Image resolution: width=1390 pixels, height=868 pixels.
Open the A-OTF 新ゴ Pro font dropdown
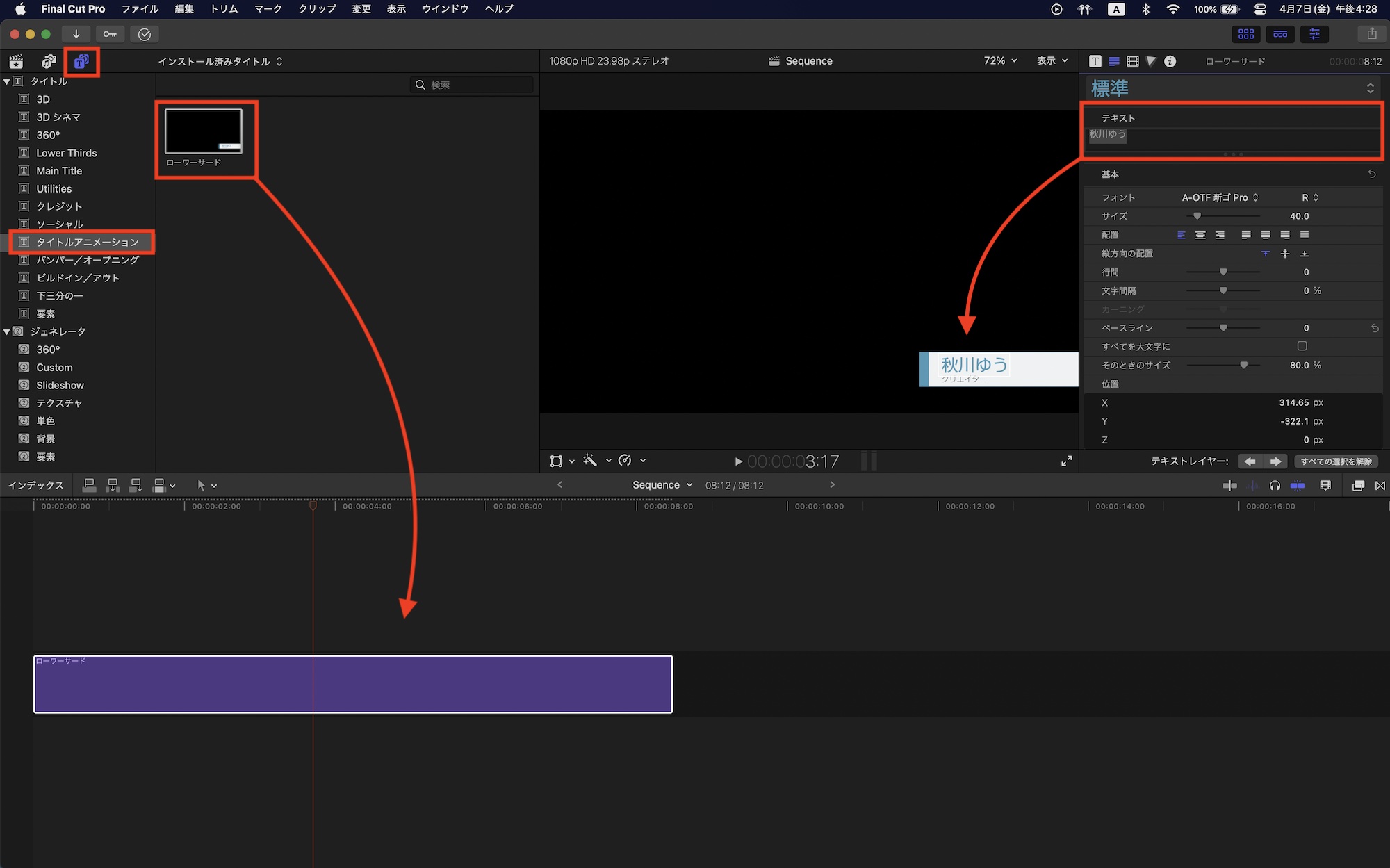point(1219,197)
